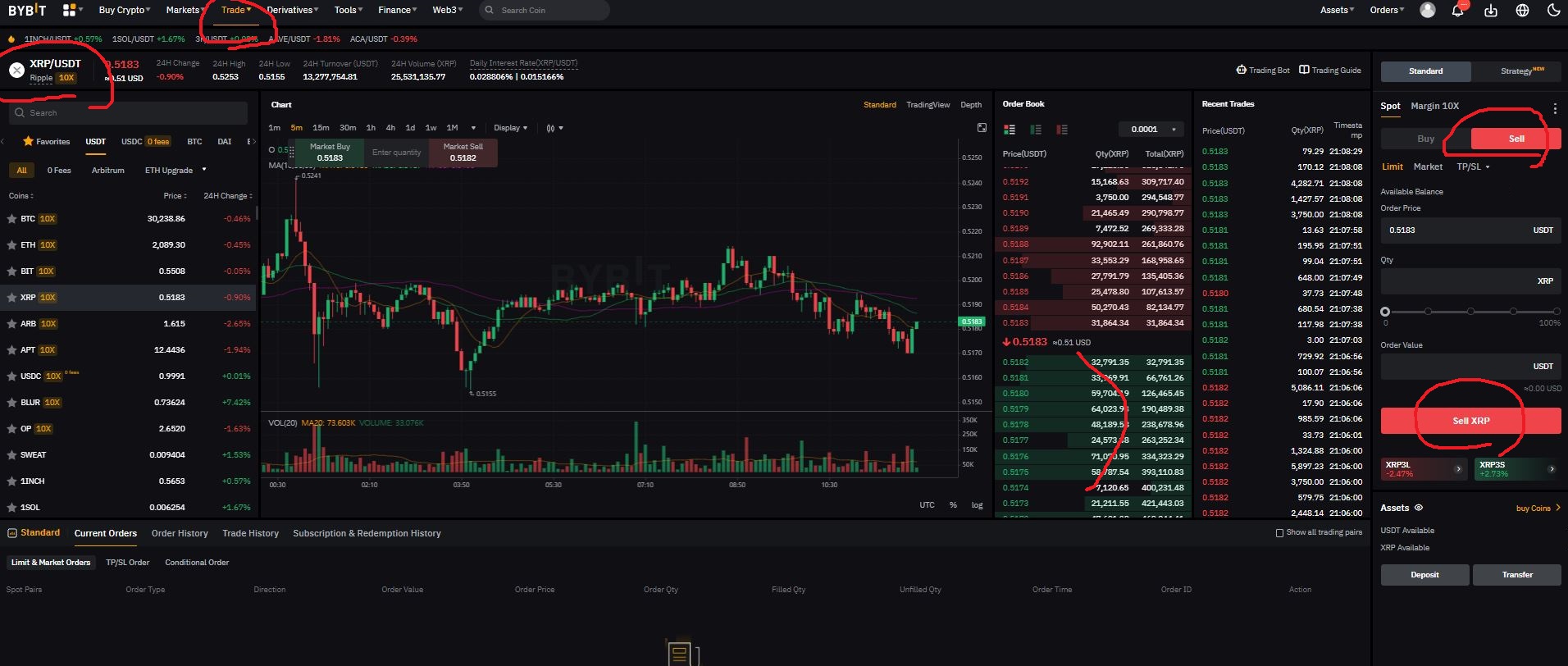Viewport: 1568px width, 666px height.
Task: Set quantity slider to 100% mark
Action: (x=1557, y=312)
